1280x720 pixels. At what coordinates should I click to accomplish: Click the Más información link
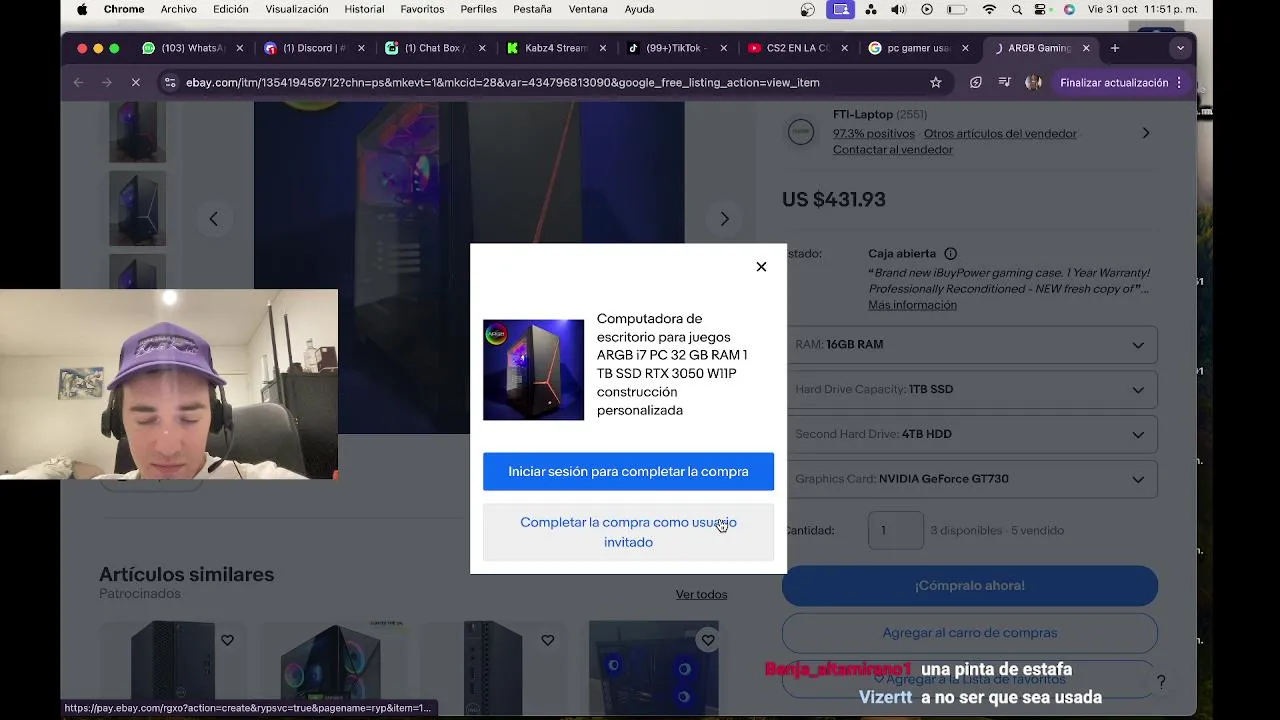912,305
